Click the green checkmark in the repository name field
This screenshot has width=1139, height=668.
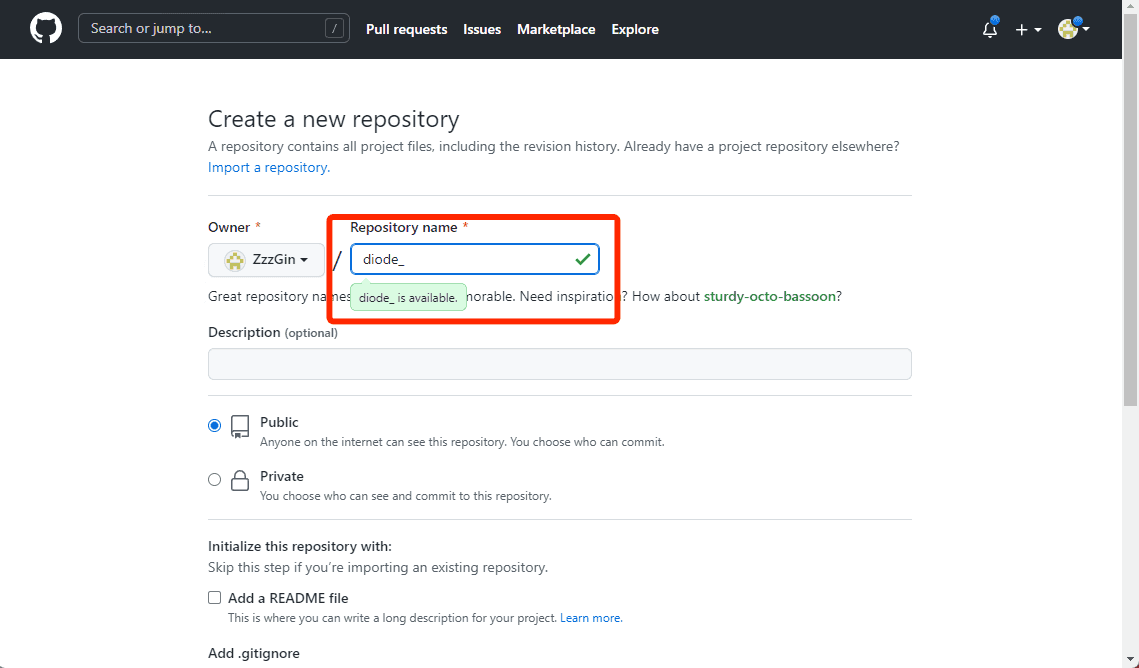(583, 259)
